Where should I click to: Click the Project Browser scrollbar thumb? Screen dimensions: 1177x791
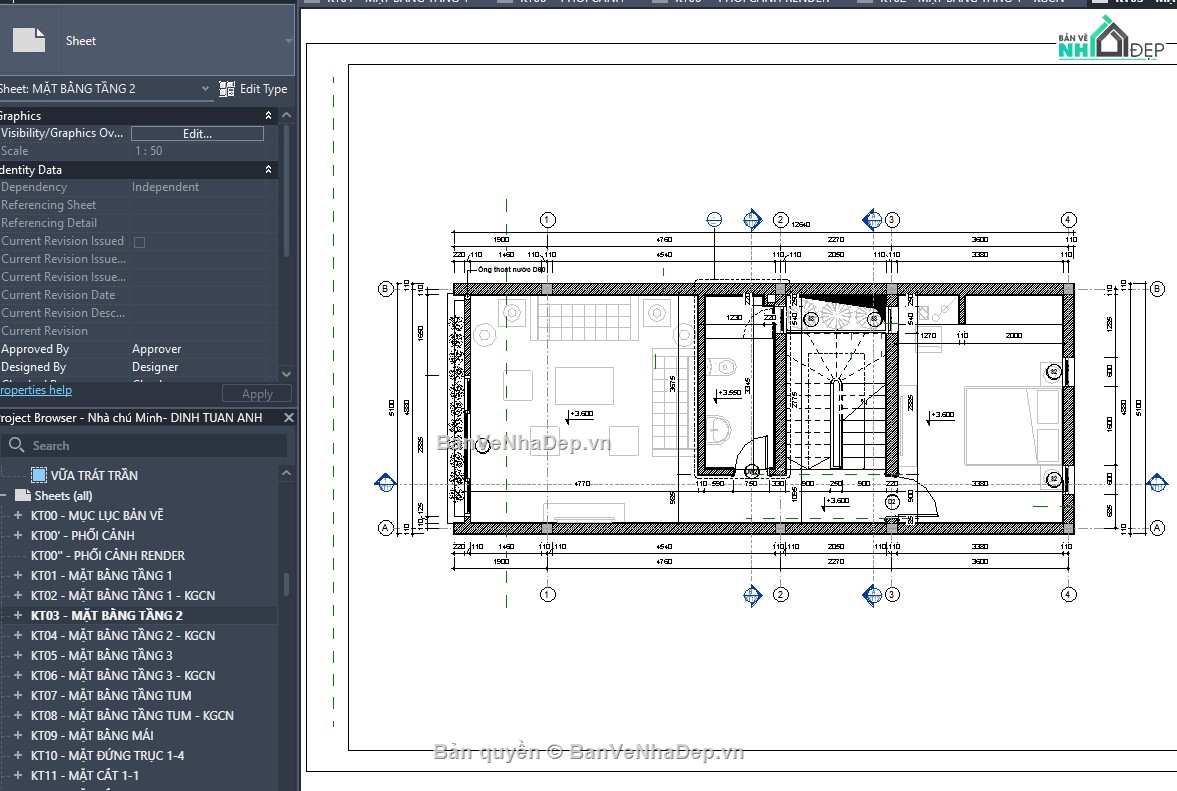(x=286, y=584)
